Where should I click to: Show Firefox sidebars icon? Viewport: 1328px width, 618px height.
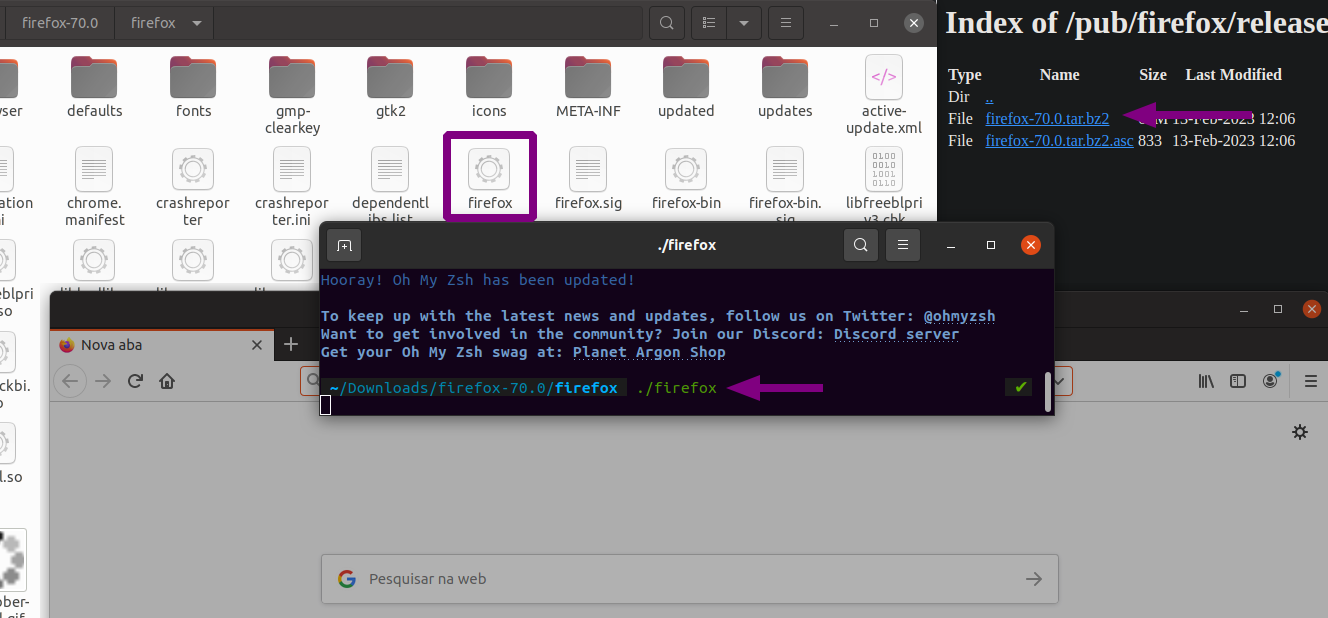click(1238, 381)
